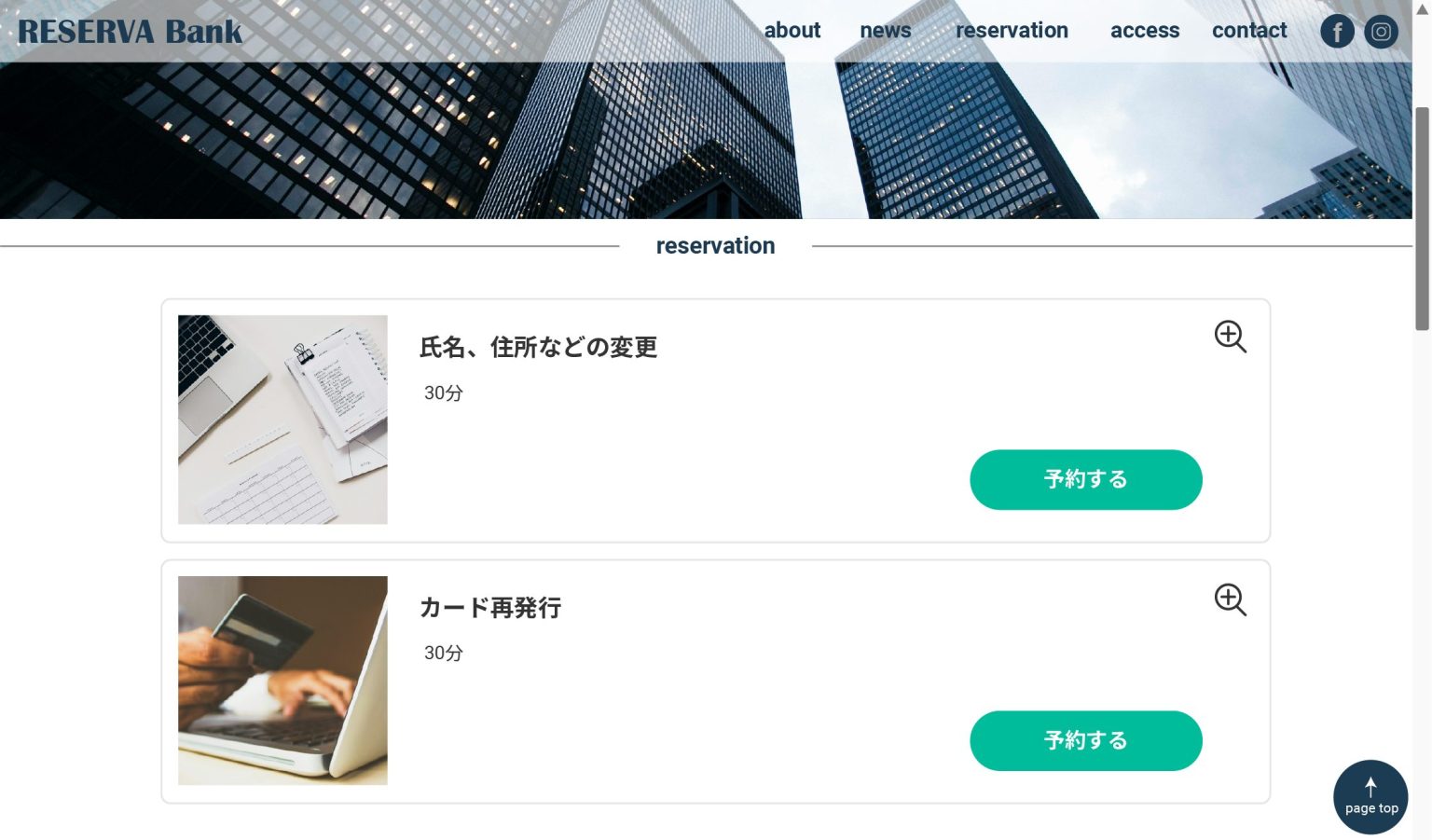Open the 氏名、住所などの変更 title link
Viewport: 1432px width, 840px height.
click(x=538, y=348)
